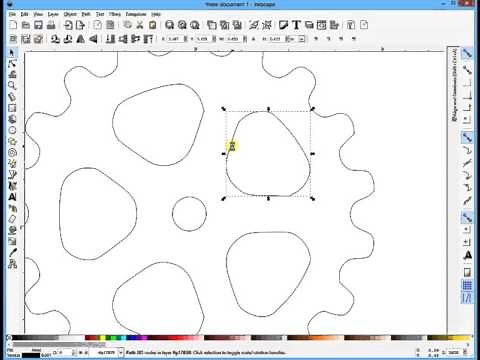The height and width of the screenshot is (360, 480).
Task: Select the Calligraphy tool
Action: pyautogui.click(x=12, y=186)
